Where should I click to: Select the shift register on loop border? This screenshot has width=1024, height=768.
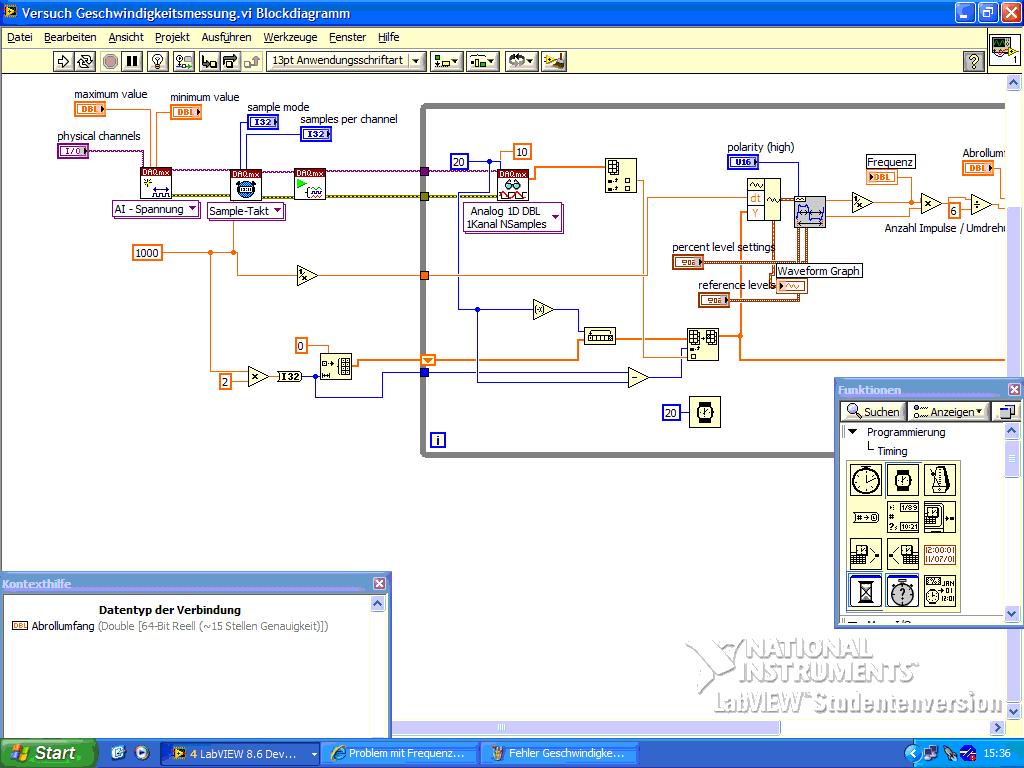[x=428, y=360]
